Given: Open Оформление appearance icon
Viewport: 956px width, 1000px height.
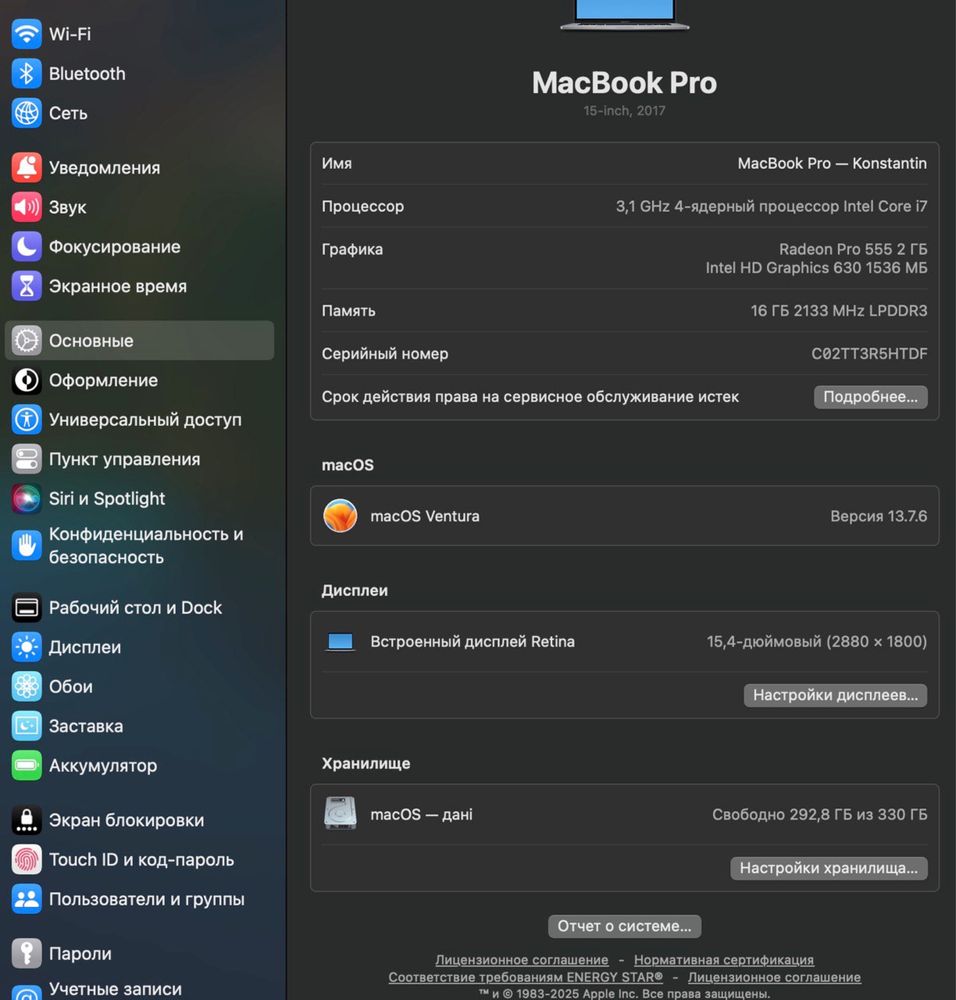Looking at the screenshot, I should pos(26,380).
